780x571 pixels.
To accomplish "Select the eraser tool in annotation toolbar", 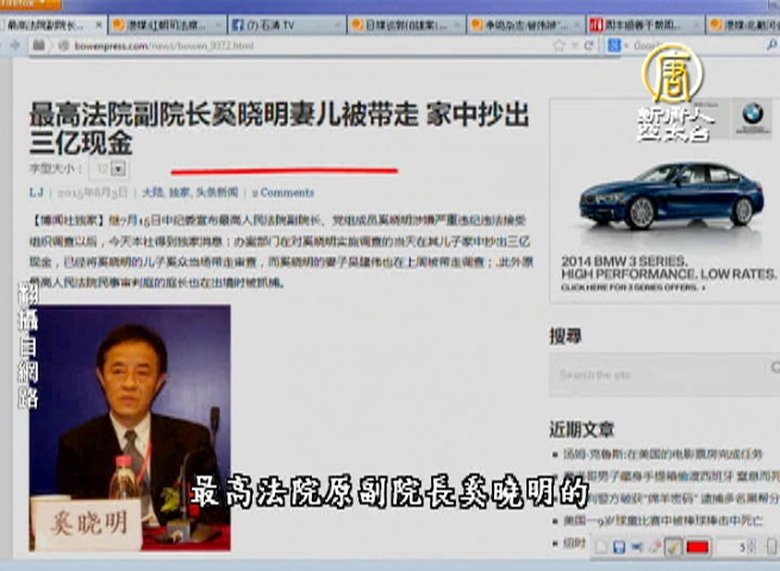I will (654, 547).
